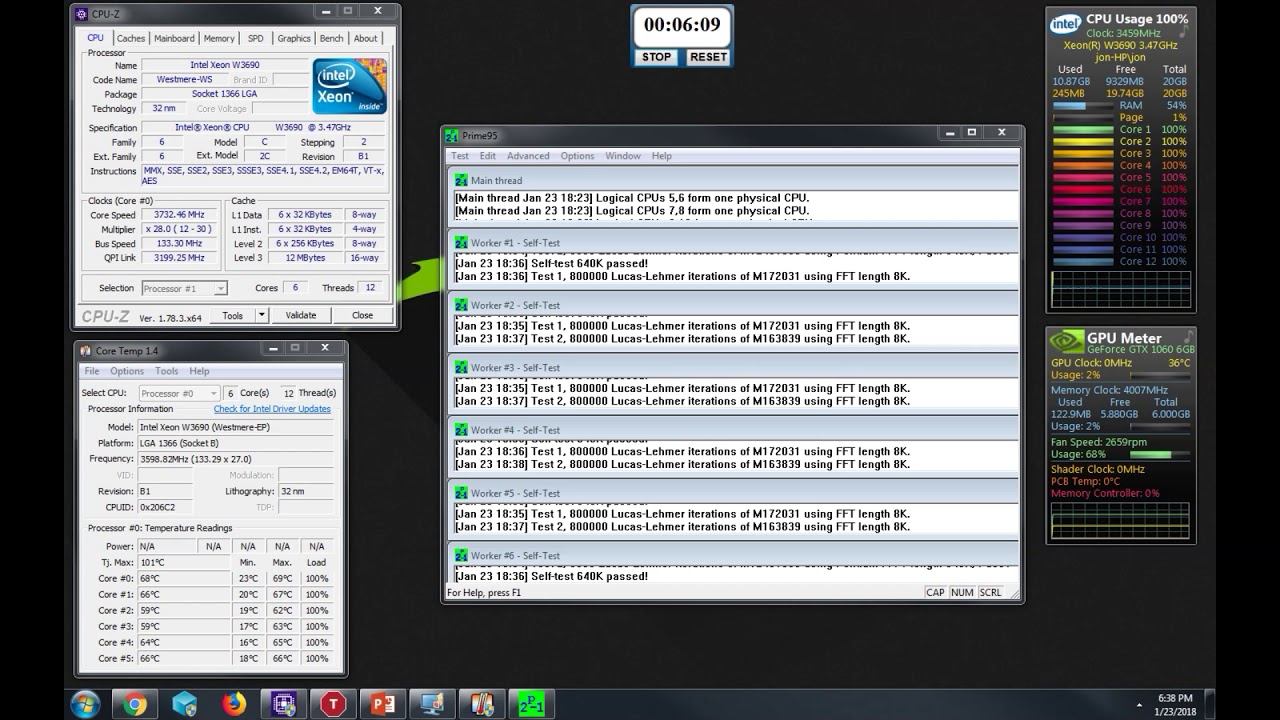Click the Intel logo in CPU Usage gadget
Image resolution: width=1280 pixels, height=720 pixels.
[1066, 22]
